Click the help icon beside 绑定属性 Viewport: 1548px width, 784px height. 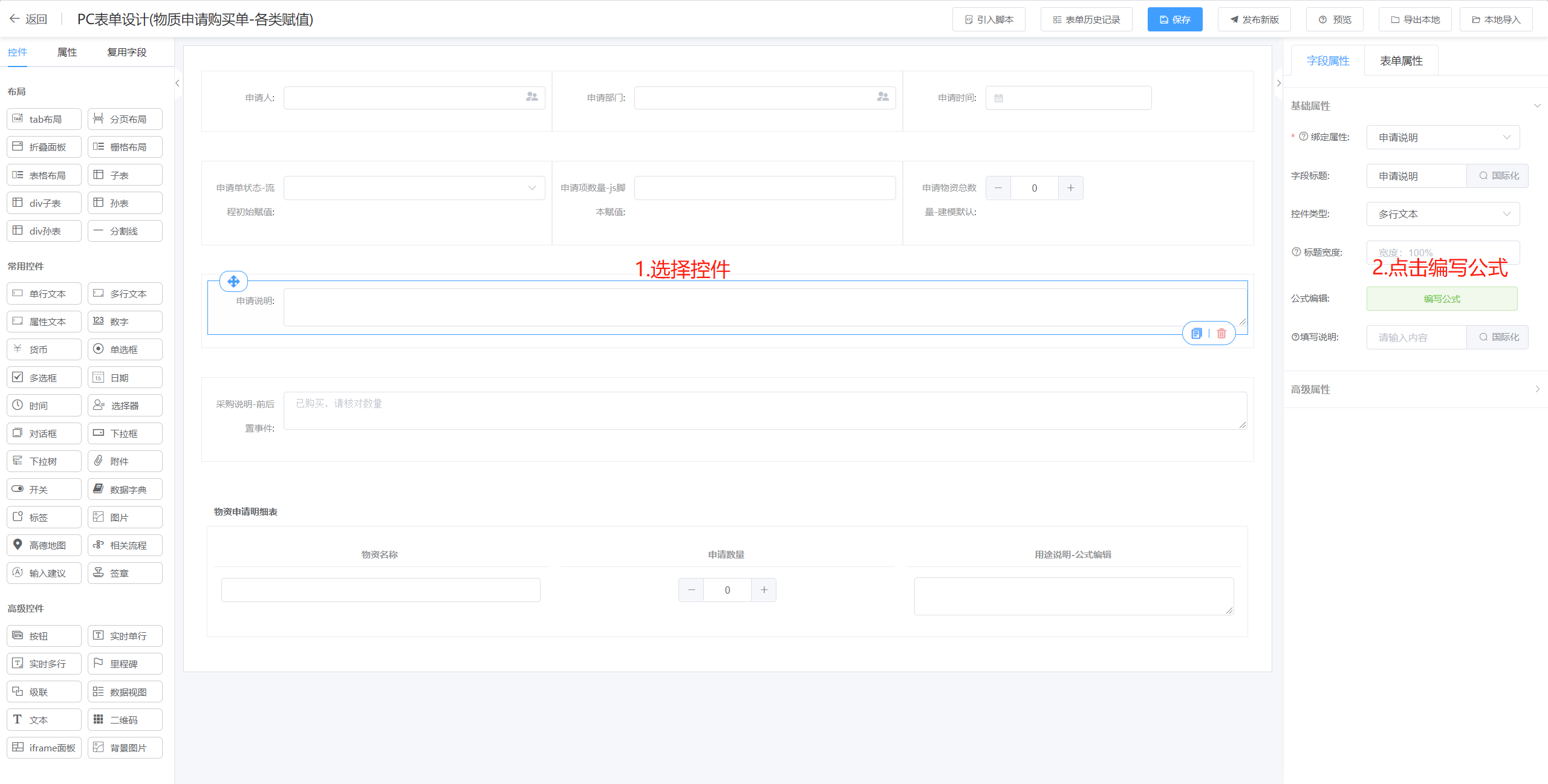(x=1303, y=137)
